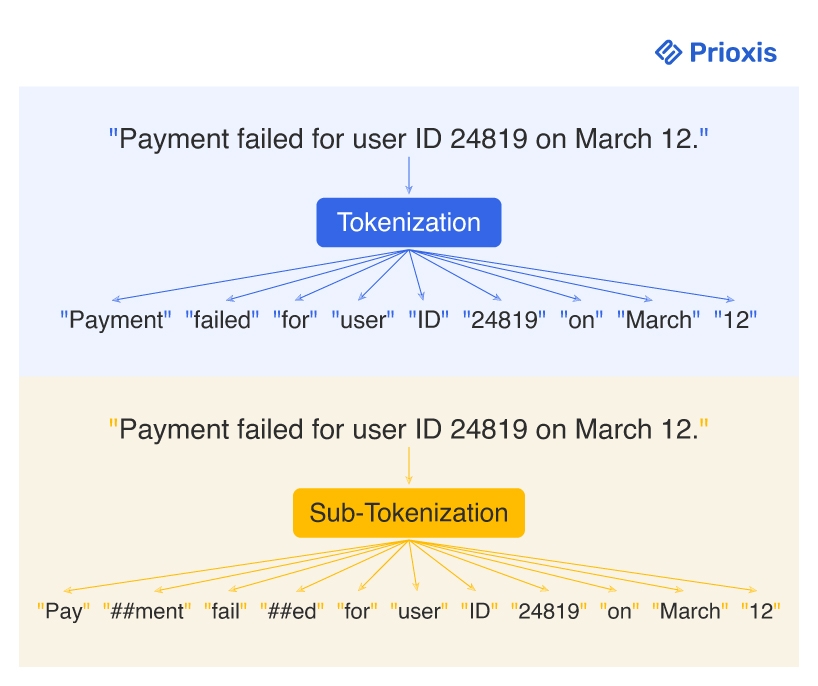
Task: Select the "user" token in blue section
Action: click(363, 321)
